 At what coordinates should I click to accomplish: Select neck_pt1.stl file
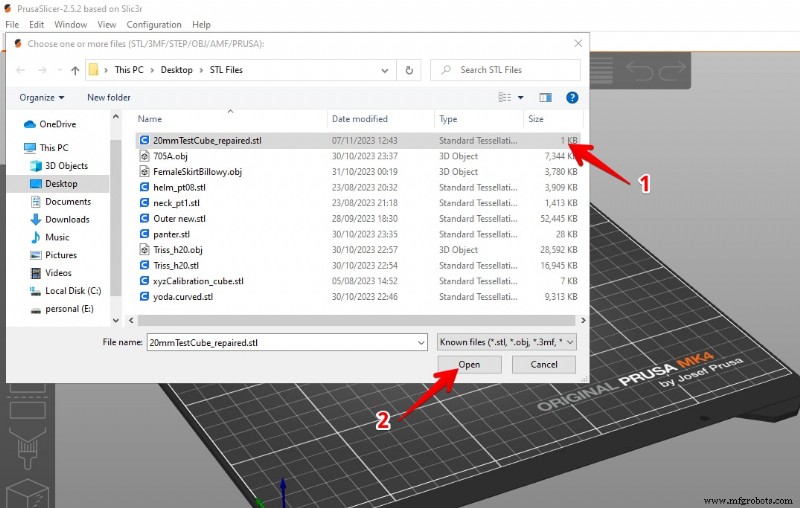point(358,203)
